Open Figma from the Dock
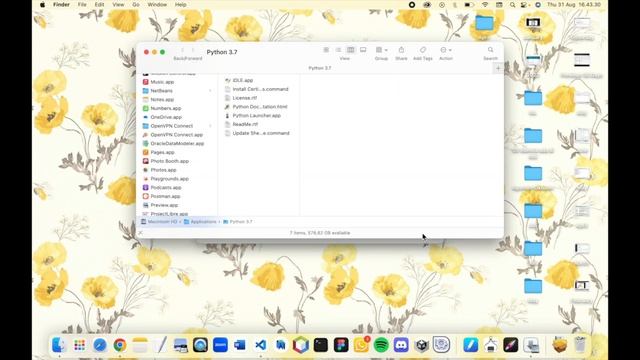This screenshot has height=360, width=640. [341, 345]
